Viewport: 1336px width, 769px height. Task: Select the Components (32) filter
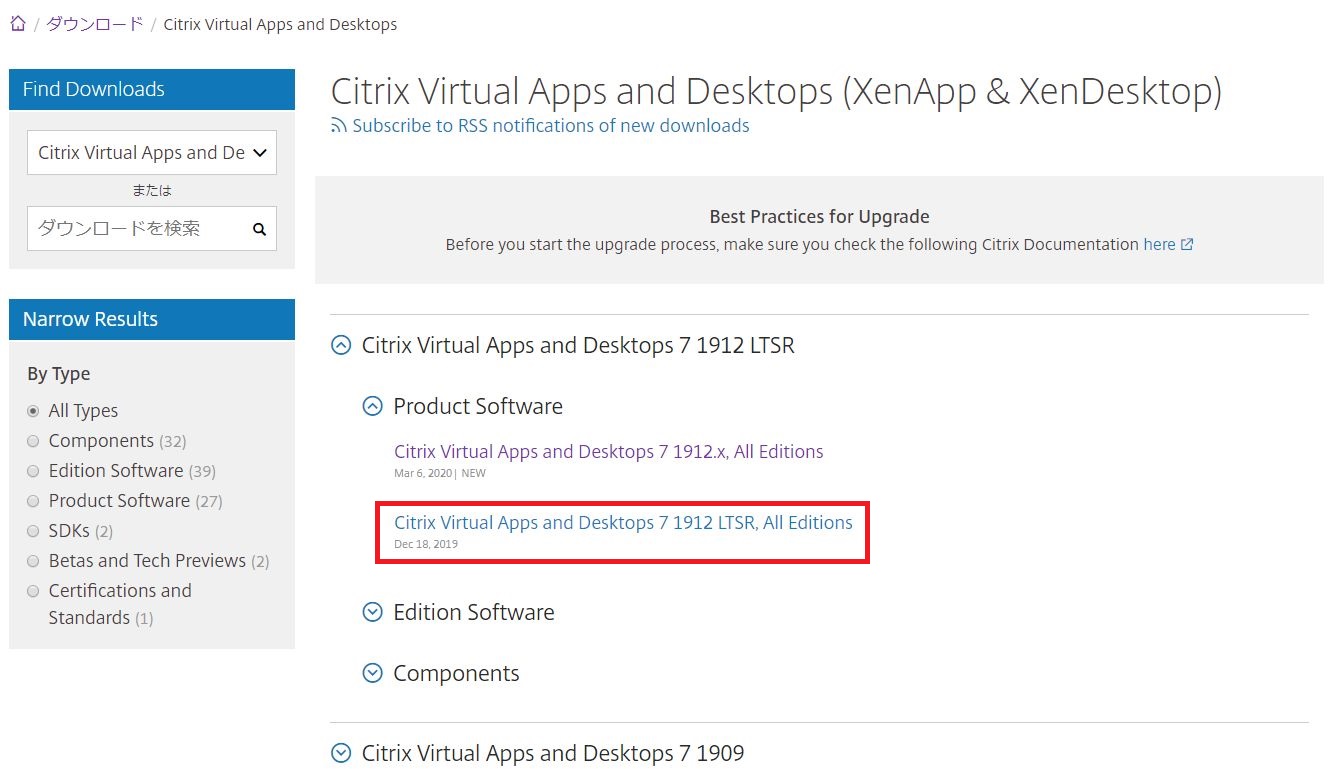33,441
